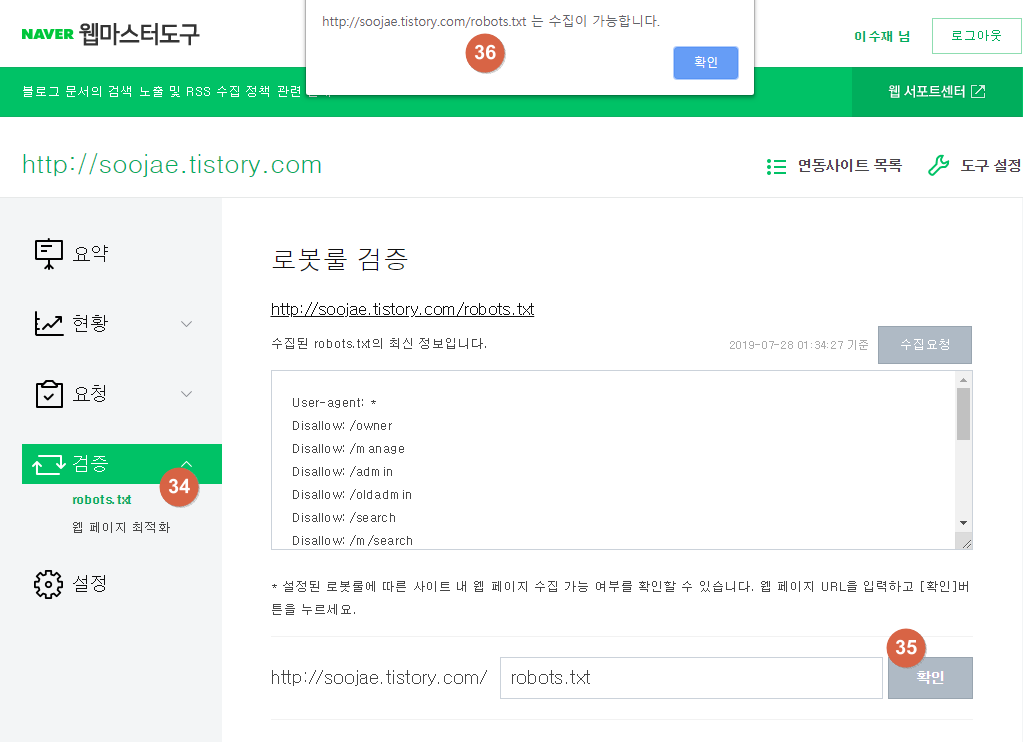Click the 'Disallow: /owner' line
The height and width of the screenshot is (742, 1023).
pos(342,426)
